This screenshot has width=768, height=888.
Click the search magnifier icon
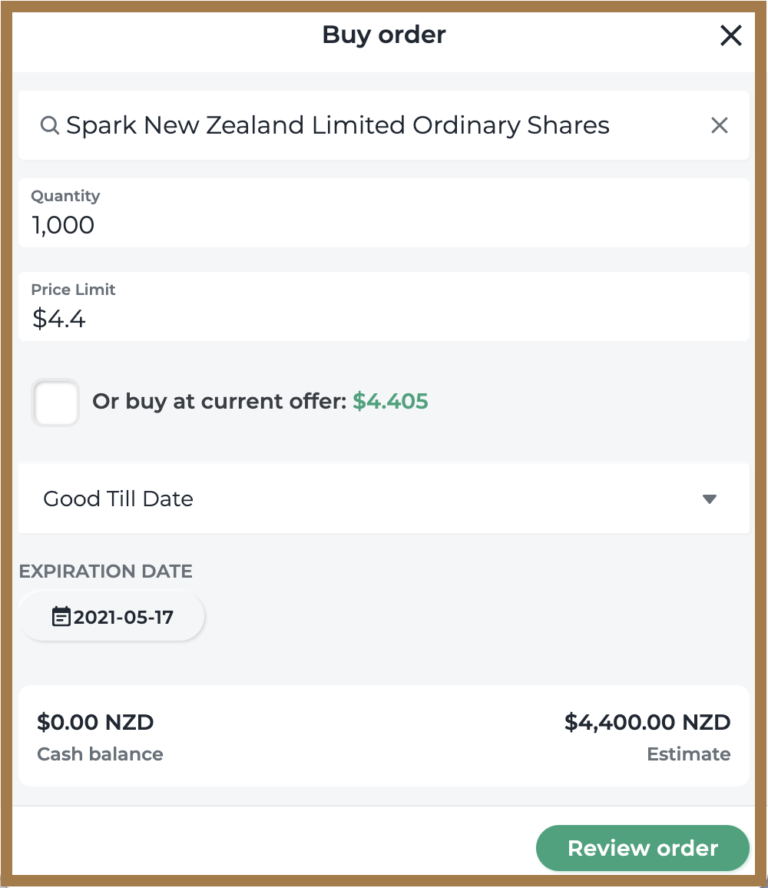pos(48,125)
